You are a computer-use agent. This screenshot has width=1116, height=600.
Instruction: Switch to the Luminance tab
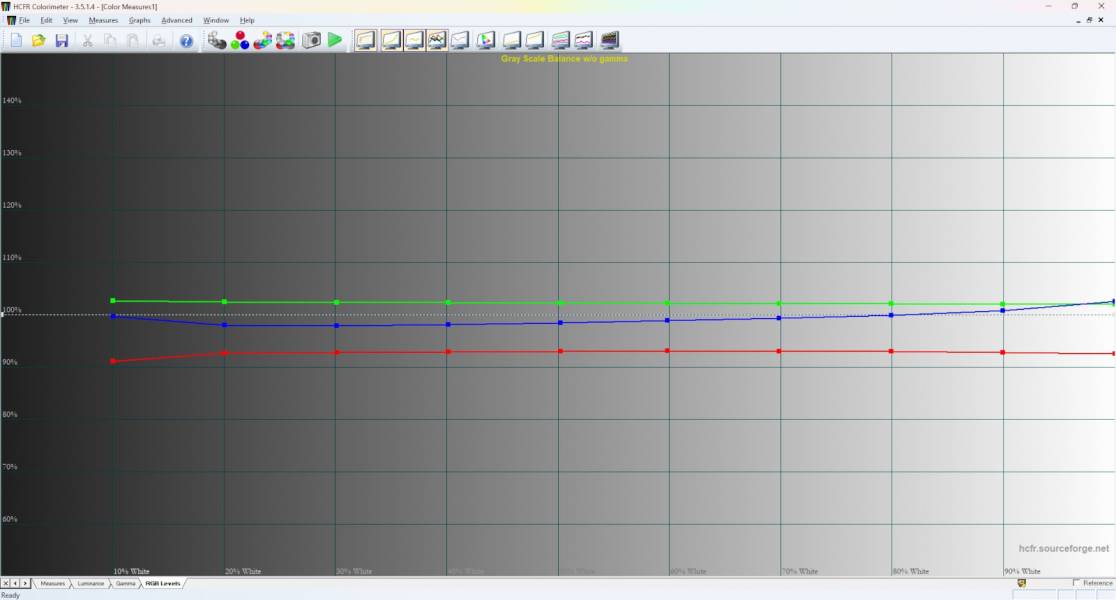pos(90,584)
